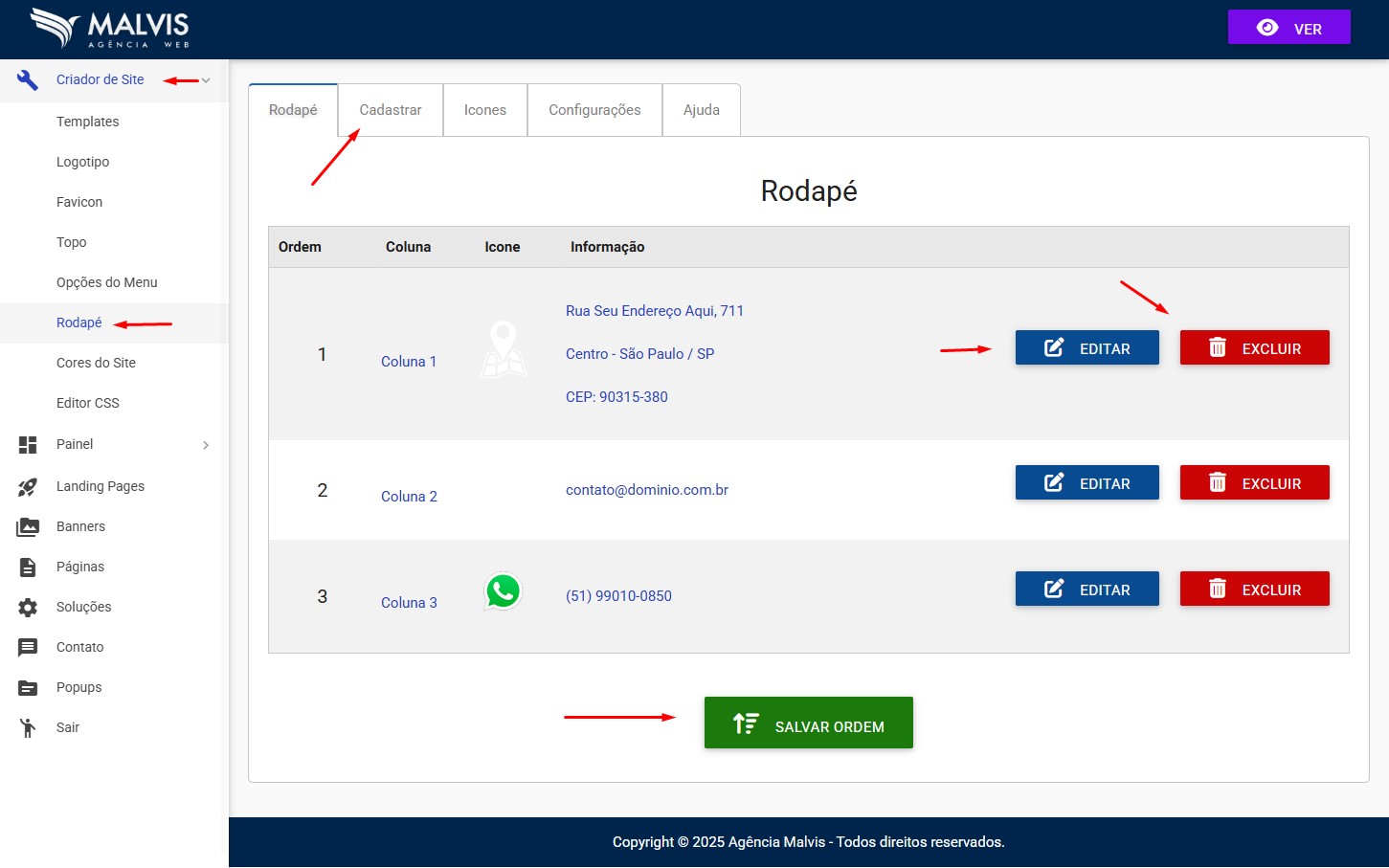Click the wrench icon beside Criador de Site
The height and width of the screenshot is (868, 1389).
pos(28,80)
